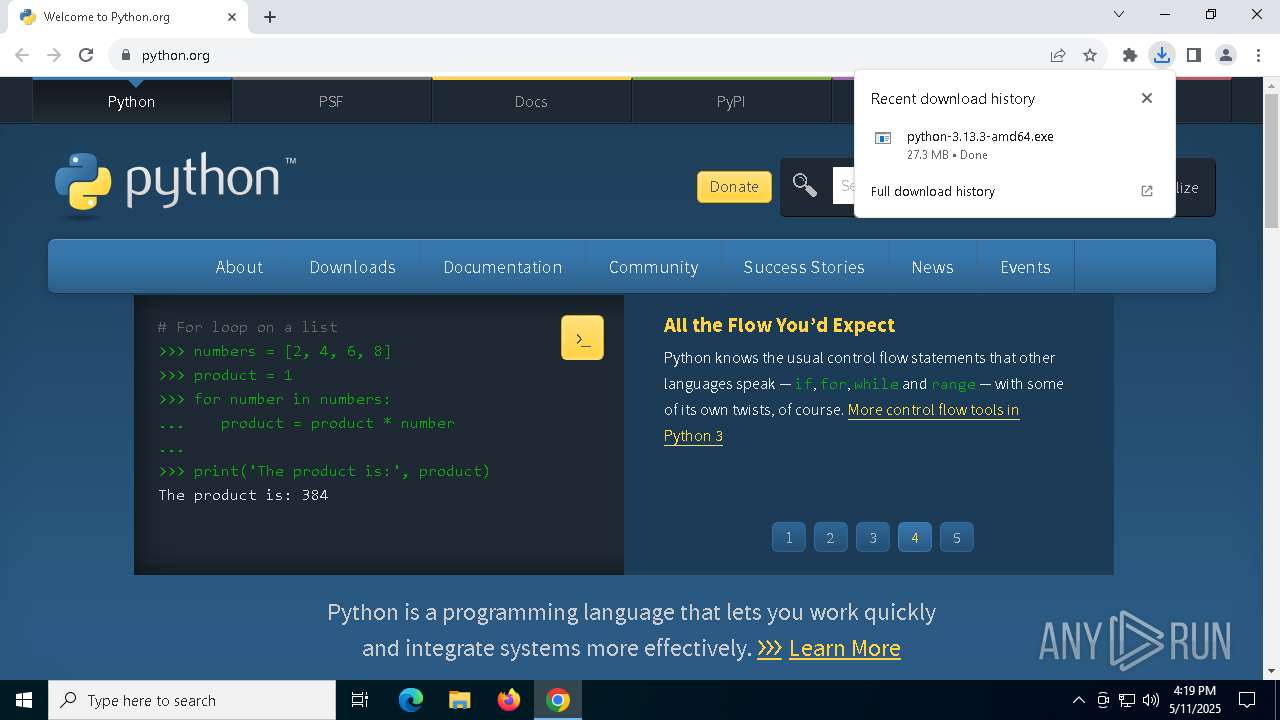Image resolution: width=1280 pixels, height=720 pixels.
Task: Click the search magnifier icon
Action: click(x=805, y=186)
